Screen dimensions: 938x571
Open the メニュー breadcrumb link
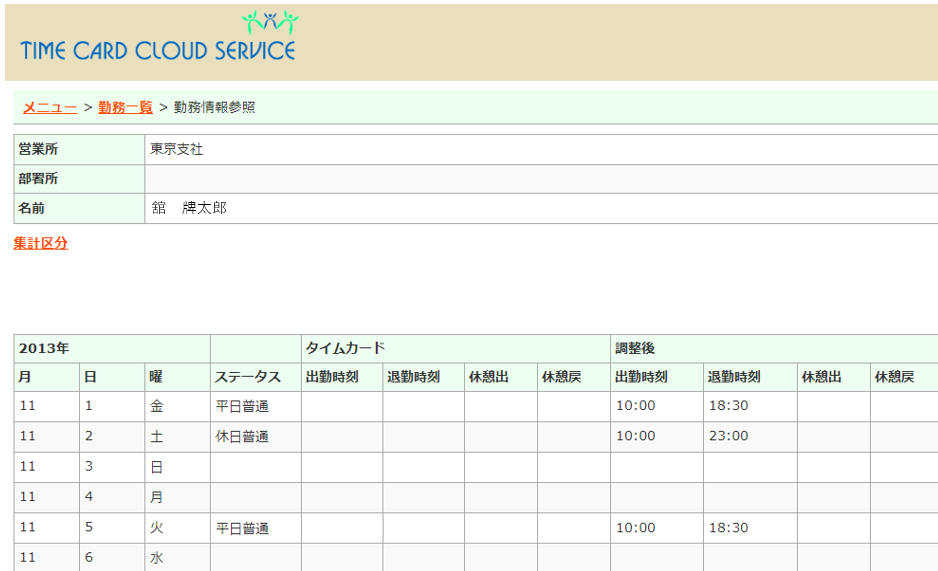pyautogui.click(x=50, y=108)
